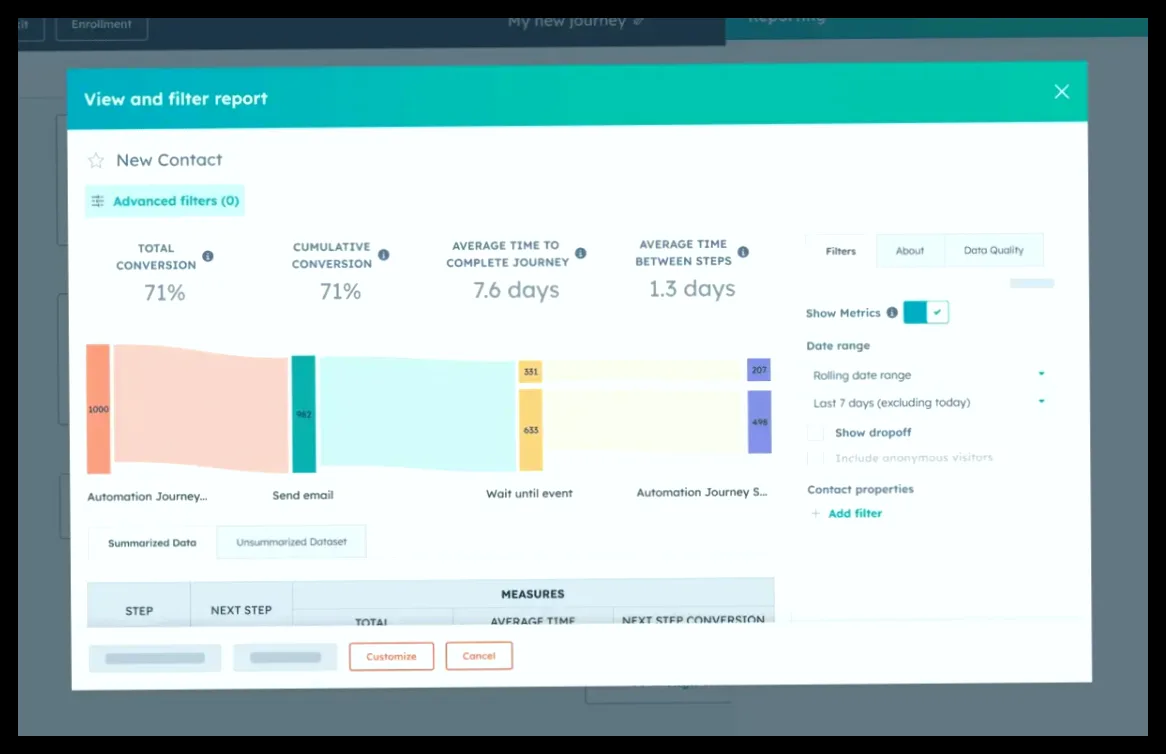Image resolution: width=1166 pixels, height=754 pixels.
Task: Click the purple 498 bar segment
Action: (x=760, y=422)
